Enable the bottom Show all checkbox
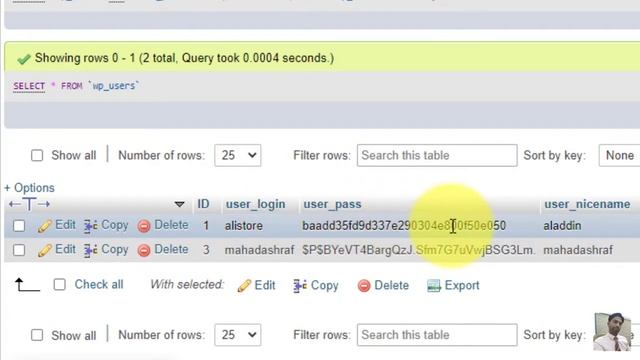The image size is (640, 360). coord(37,335)
